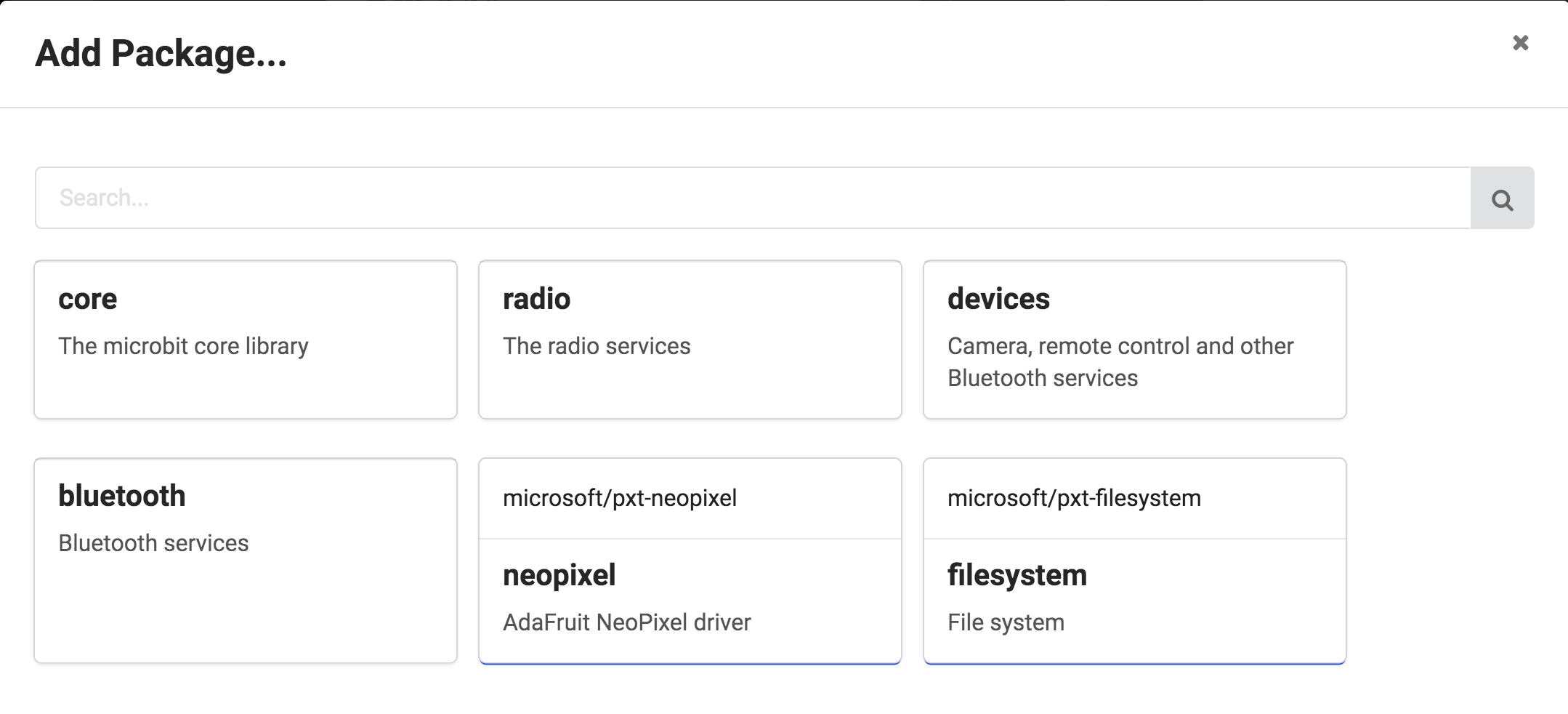Click "The radio services" description text
The image size is (1568, 714).
click(596, 346)
